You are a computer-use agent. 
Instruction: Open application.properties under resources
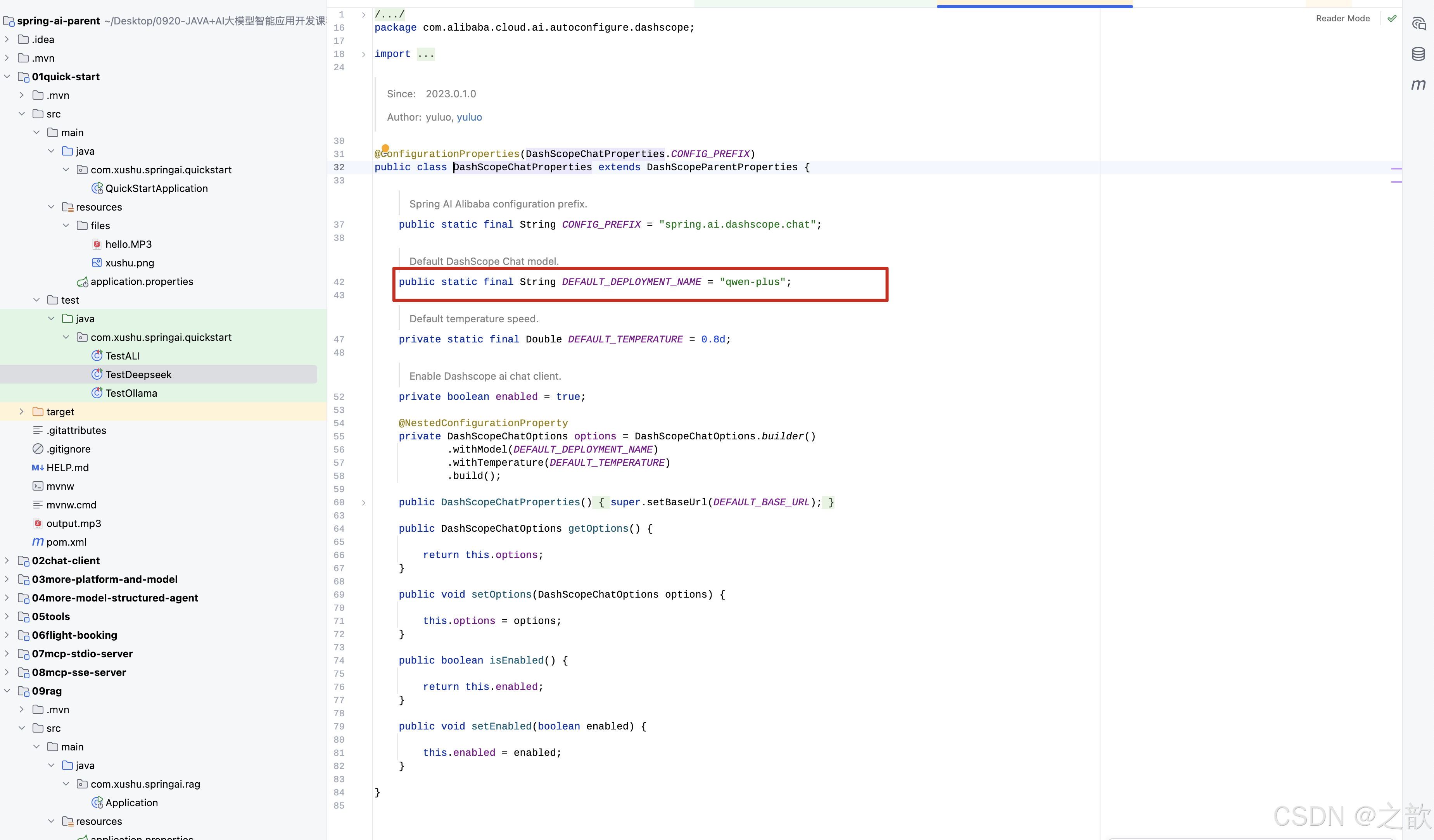coord(142,282)
